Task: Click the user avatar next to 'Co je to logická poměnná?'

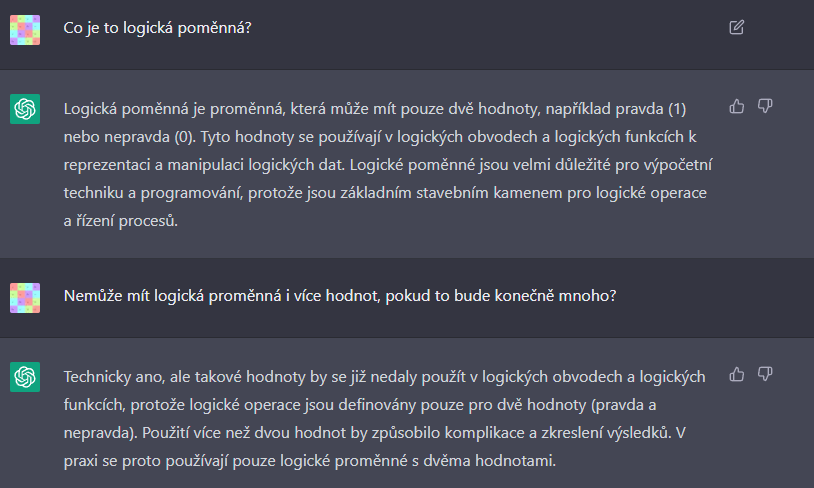Action: [x=25, y=29]
